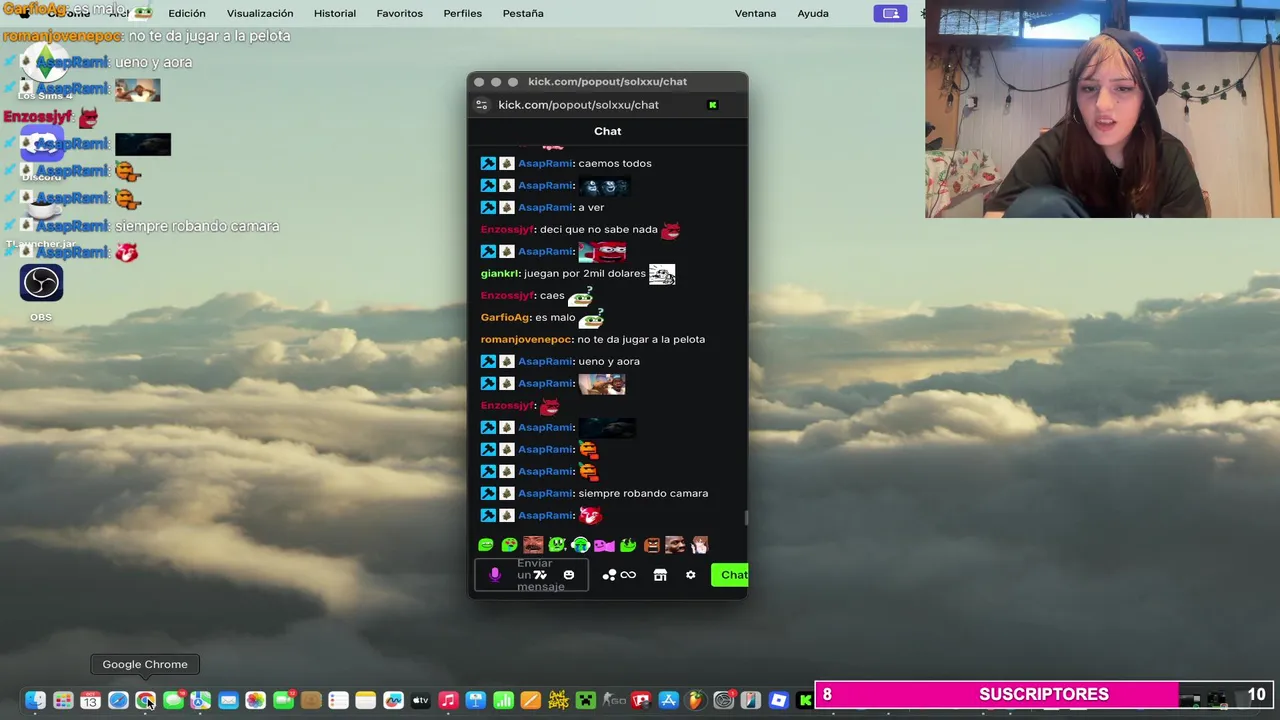1280x720 pixels.
Task: Open the Music app in the Dock
Action: click(x=448, y=701)
